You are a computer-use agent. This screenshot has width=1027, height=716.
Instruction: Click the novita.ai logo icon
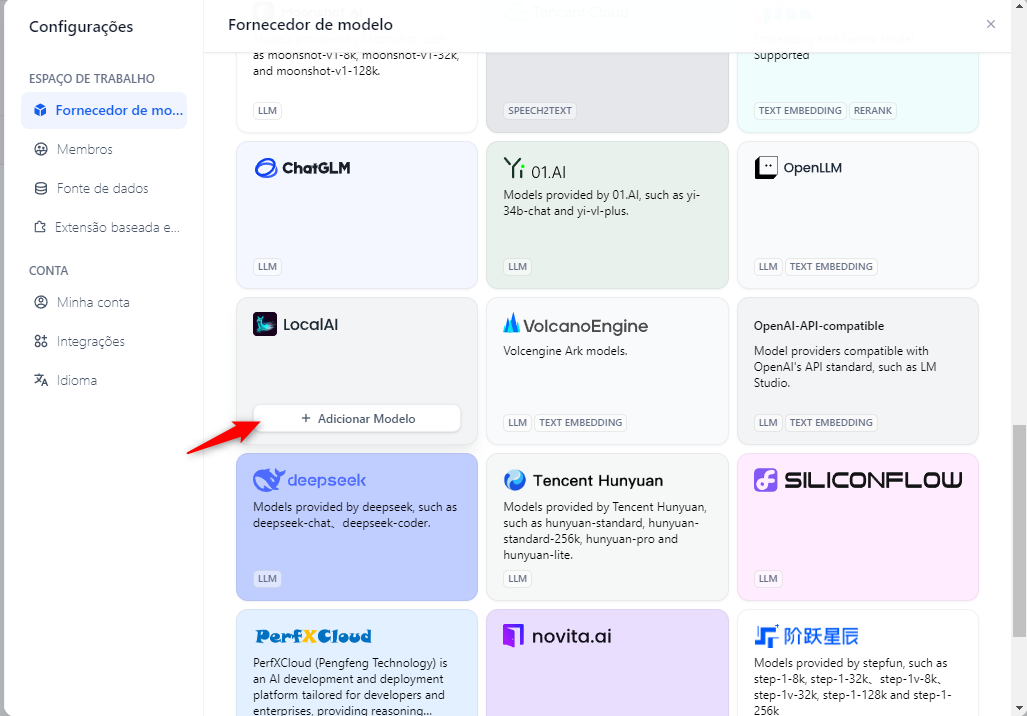[x=514, y=635]
